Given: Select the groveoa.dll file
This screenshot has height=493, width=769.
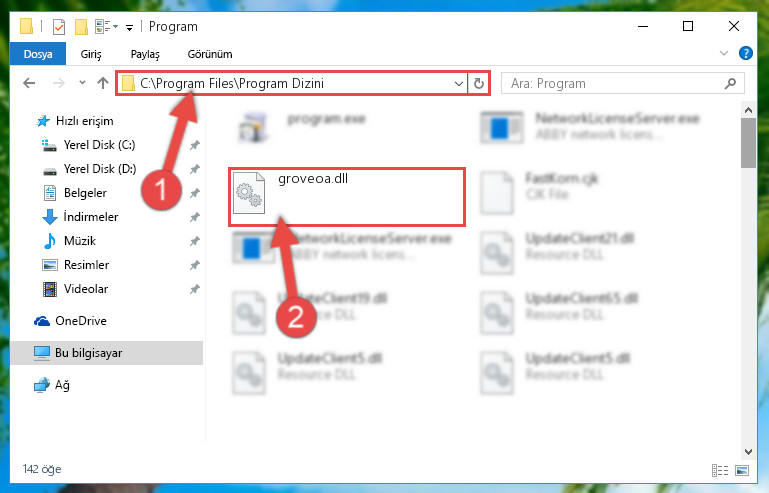Looking at the screenshot, I should [x=347, y=197].
